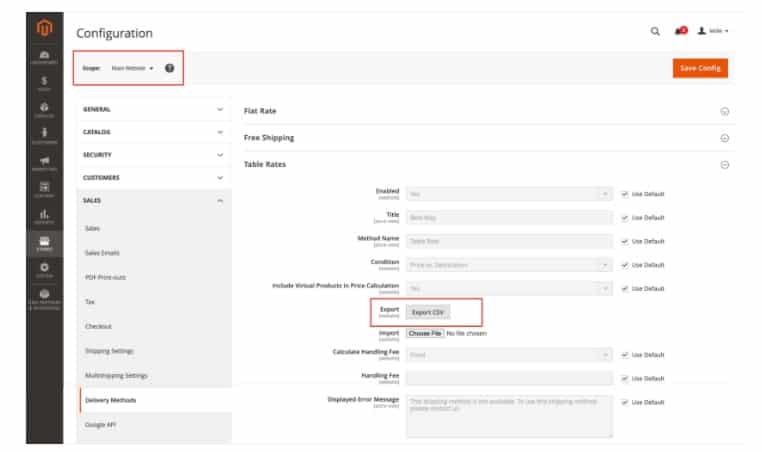762x452 pixels.
Task: Click the Displayed Error Message textarea
Action: 509,416
